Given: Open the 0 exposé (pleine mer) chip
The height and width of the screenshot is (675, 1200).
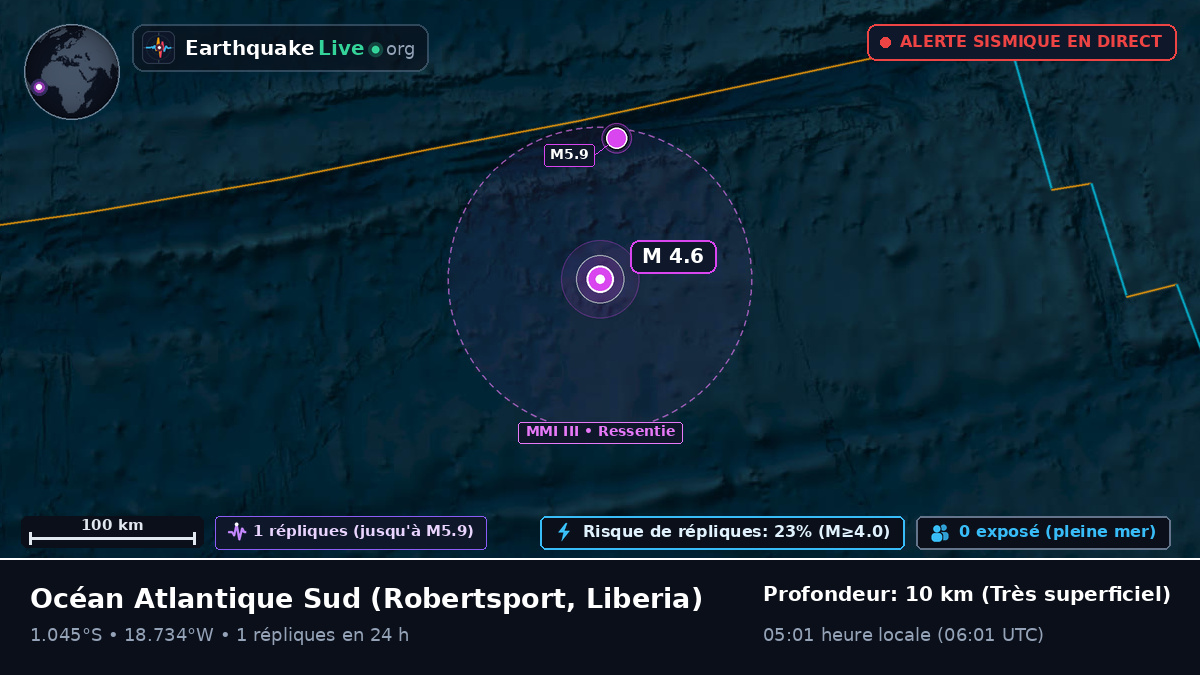Looking at the screenshot, I should [x=1043, y=532].
